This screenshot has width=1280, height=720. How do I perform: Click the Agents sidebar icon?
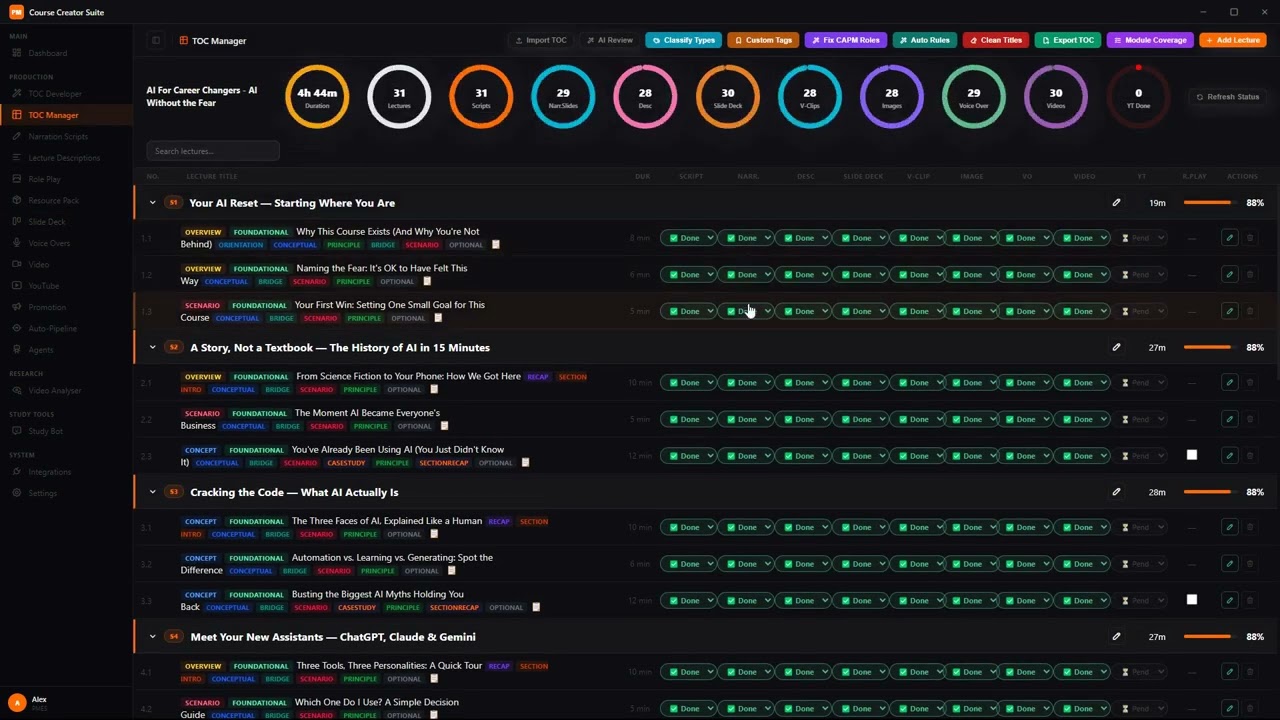tap(17, 350)
